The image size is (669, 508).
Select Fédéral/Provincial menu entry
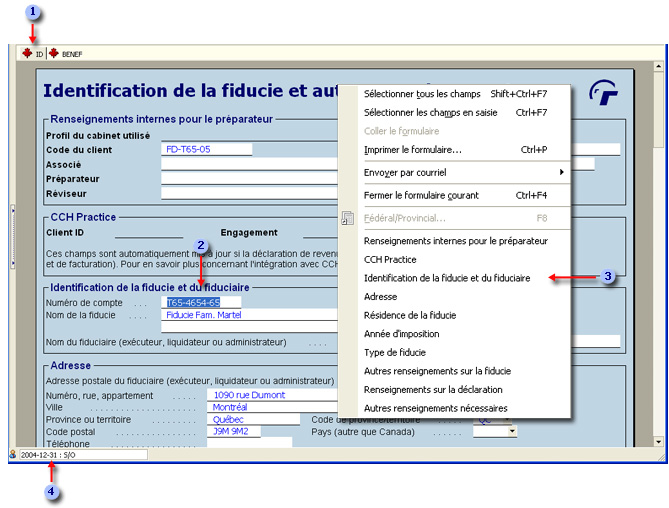coord(455,218)
